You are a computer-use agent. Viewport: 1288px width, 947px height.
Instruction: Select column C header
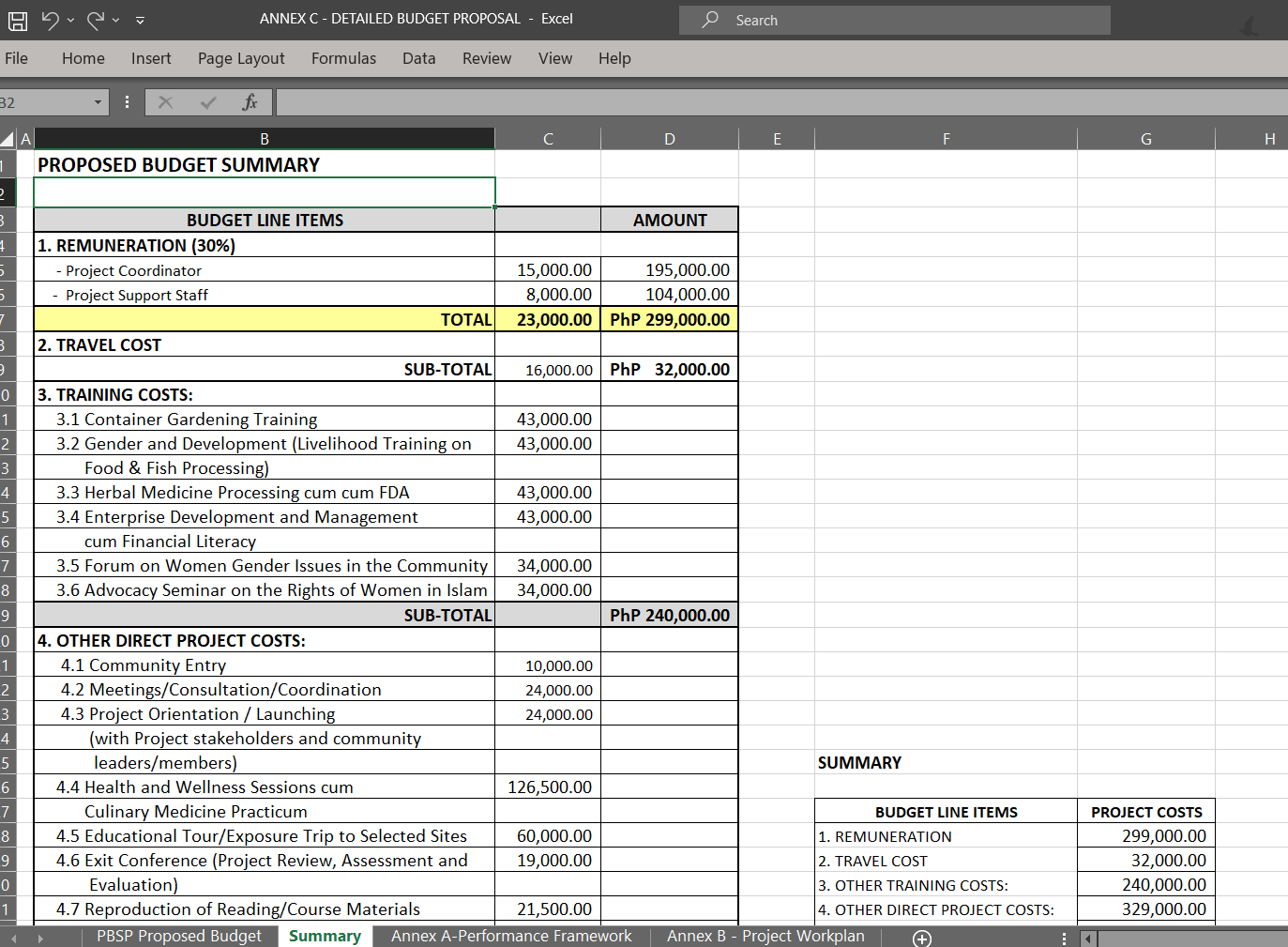click(x=548, y=139)
